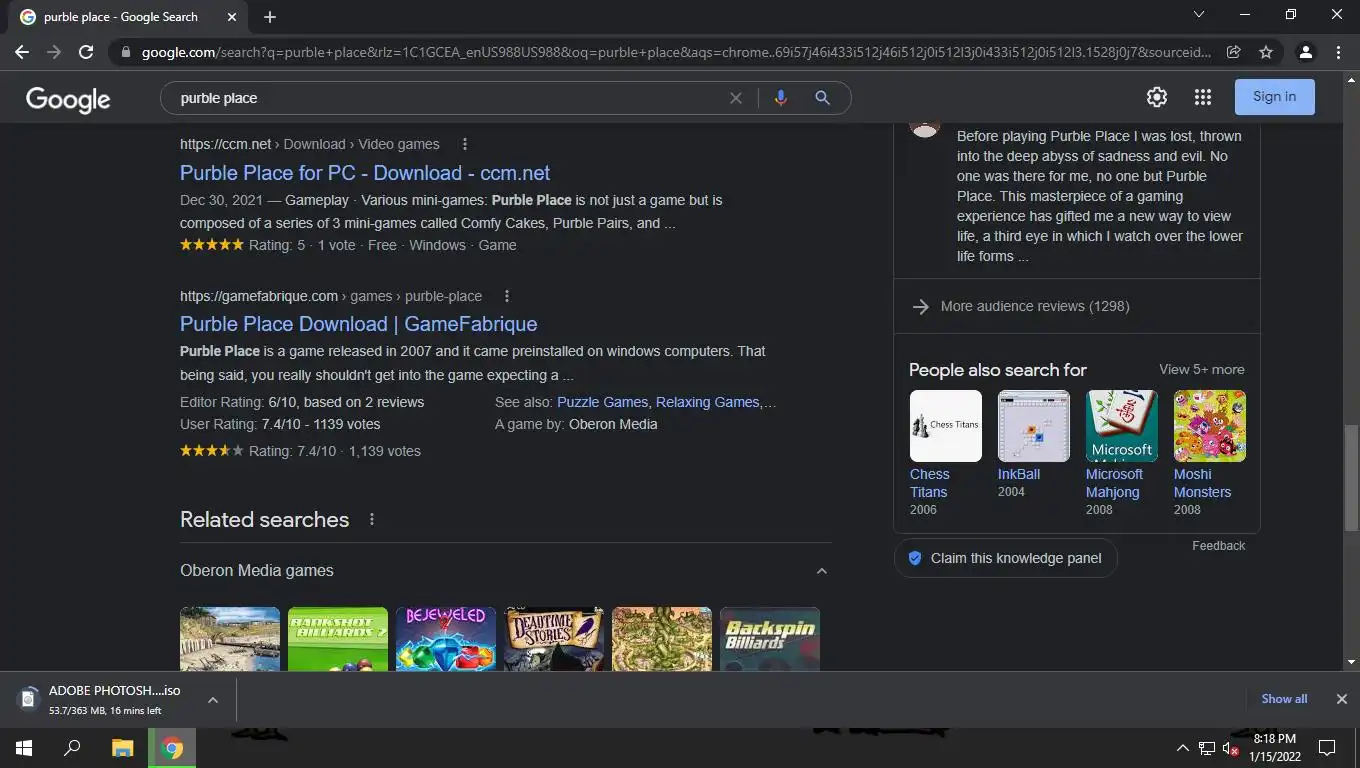Screen dimensions: 1360x768
Task: Open the InkBall thumbnail
Action: pos(1034,426)
